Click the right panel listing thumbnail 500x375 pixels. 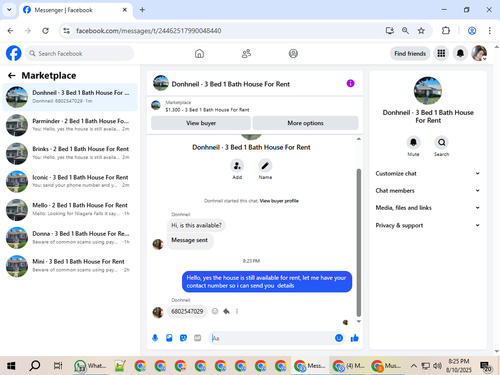(428, 91)
